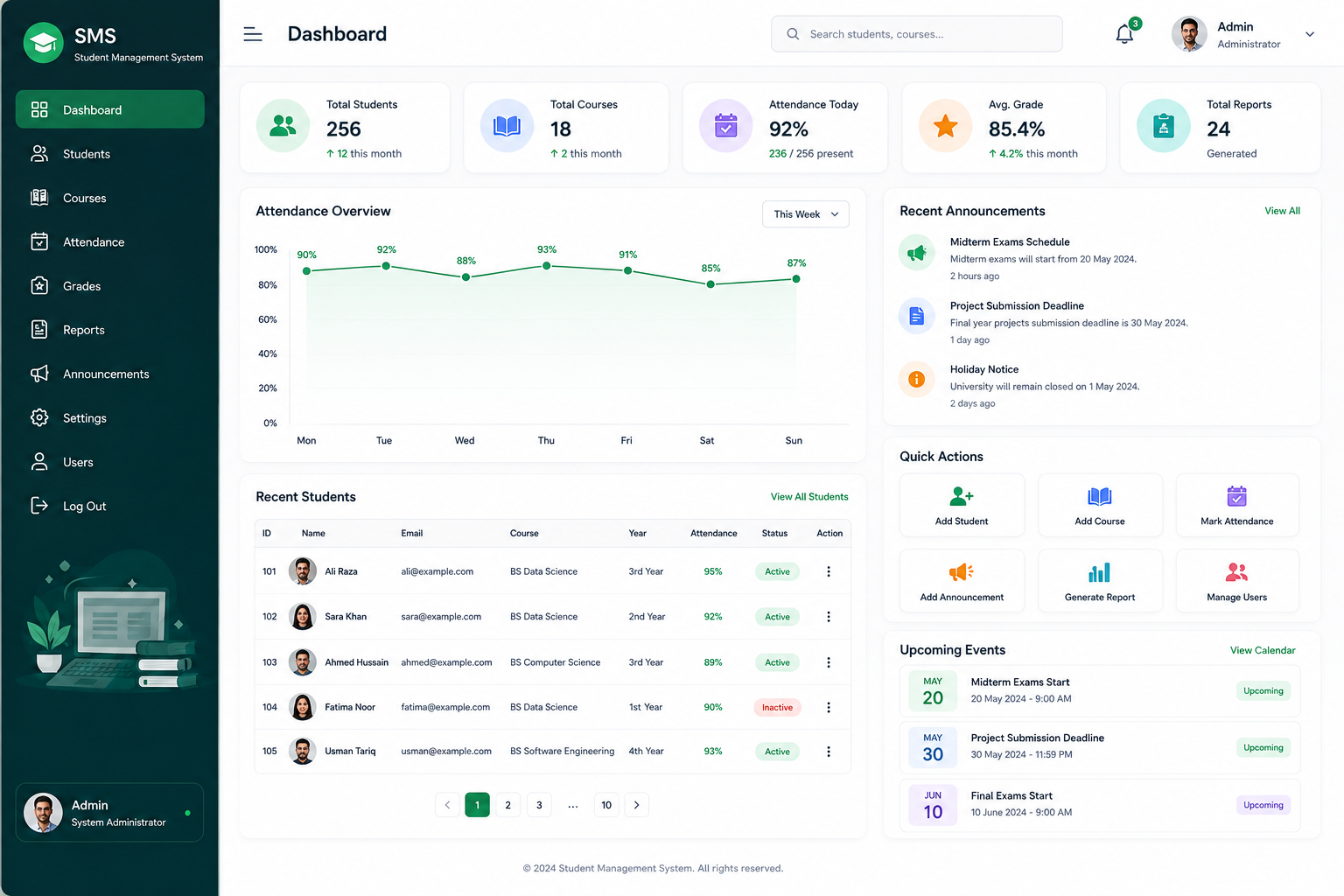Click the Add Course book icon
Viewport: 1344px width, 896px height.
(x=1100, y=496)
